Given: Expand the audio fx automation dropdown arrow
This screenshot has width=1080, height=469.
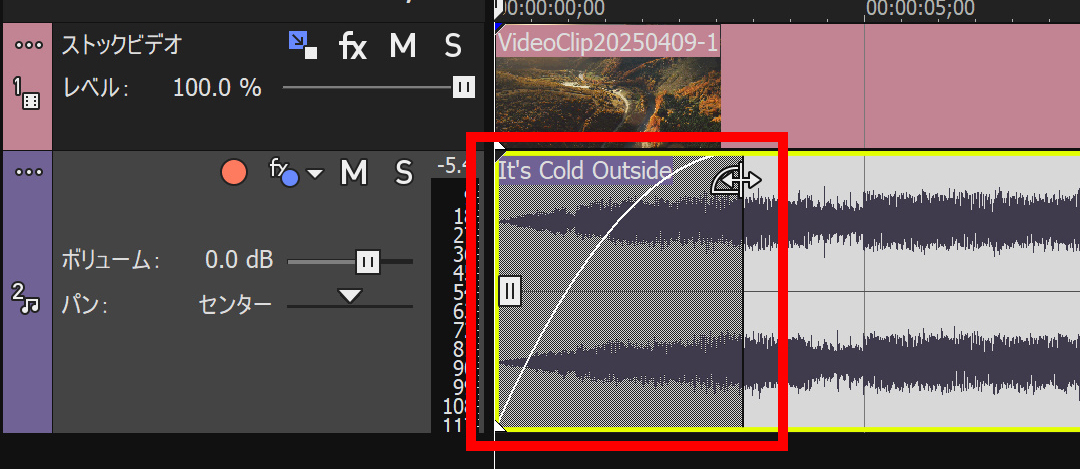Looking at the screenshot, I should point(315,174).
